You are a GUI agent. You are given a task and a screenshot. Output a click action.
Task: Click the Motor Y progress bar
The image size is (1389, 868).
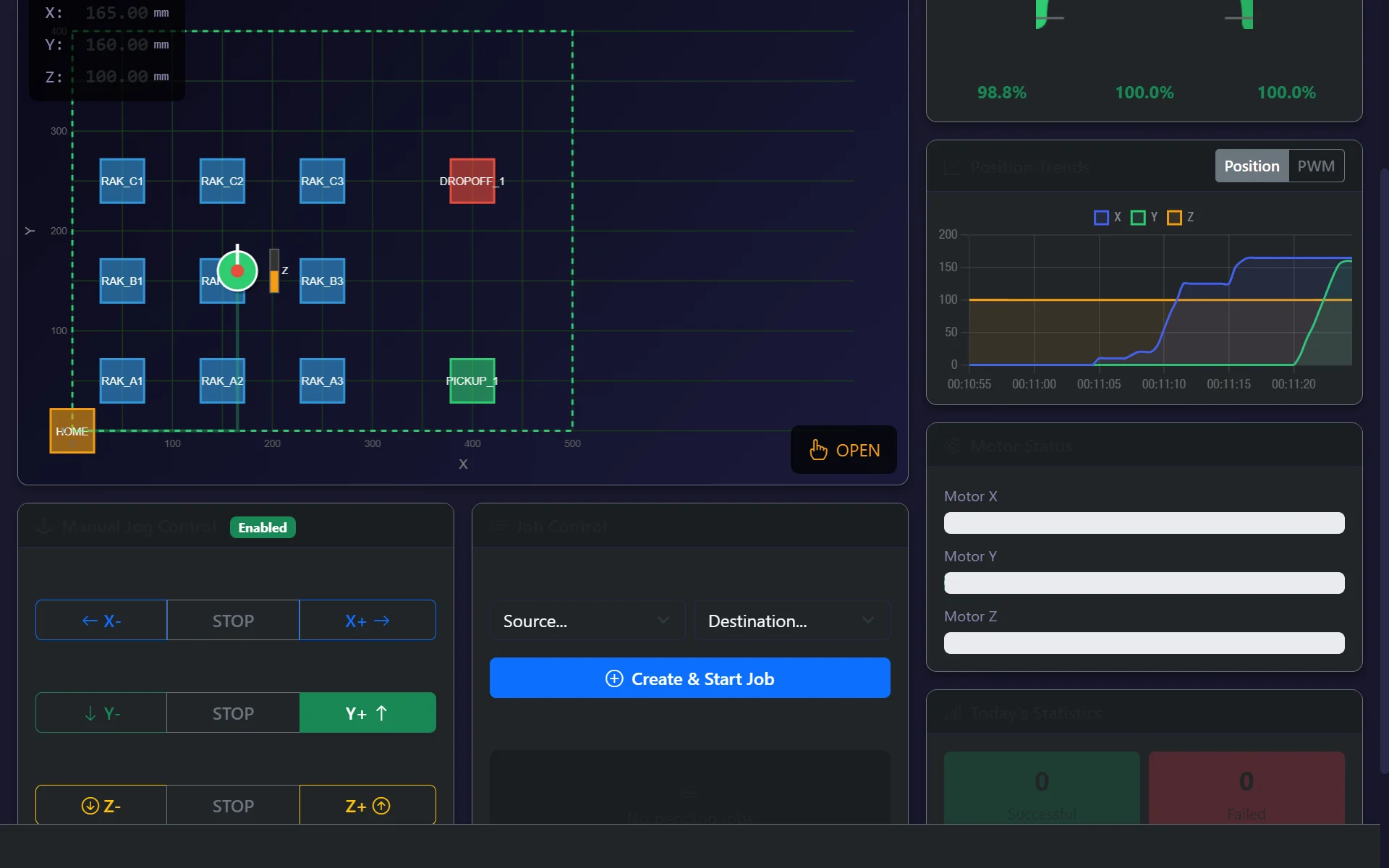(1144, 583)
